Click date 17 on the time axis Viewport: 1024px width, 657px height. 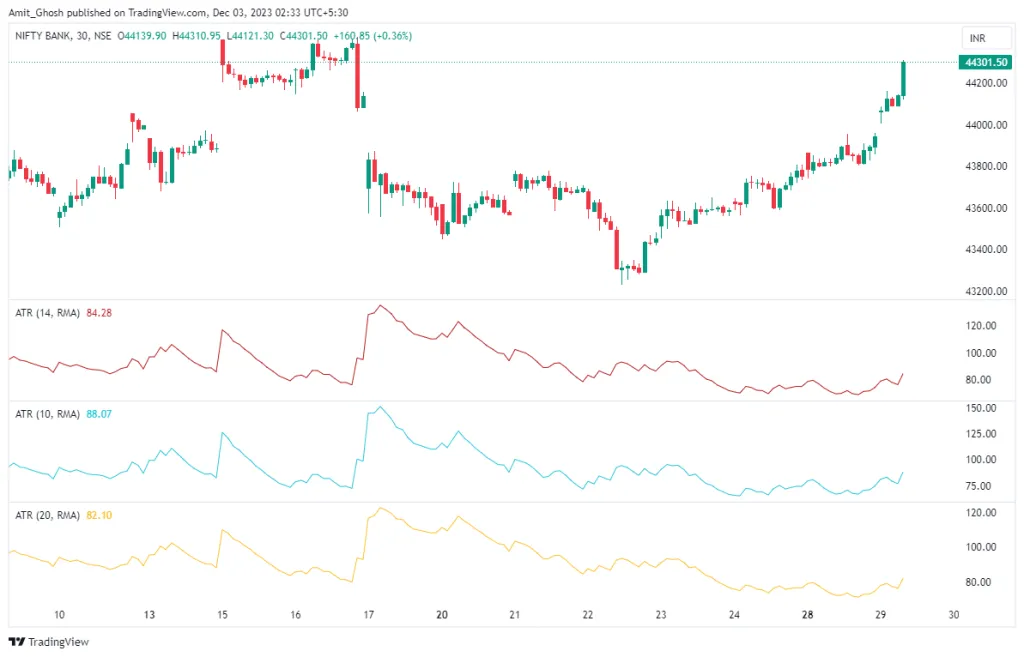(x=369, y=615)
